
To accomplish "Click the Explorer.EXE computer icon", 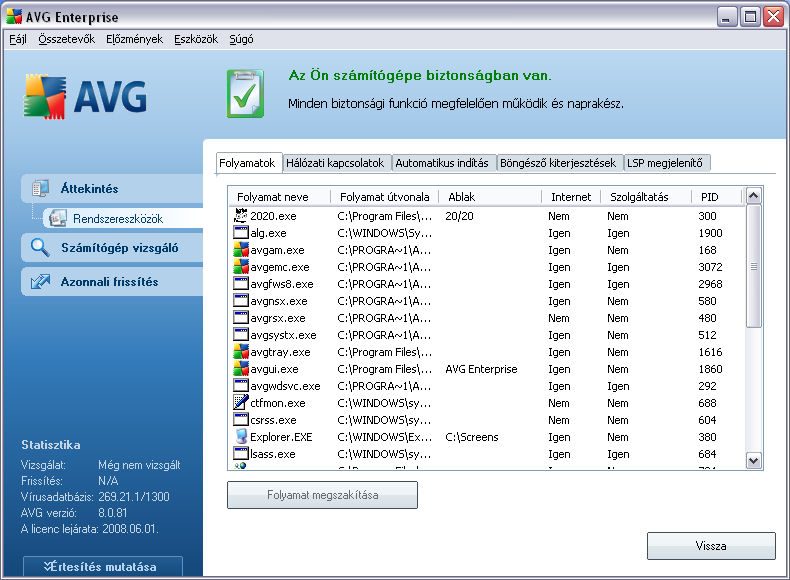I will pos(241,437).
